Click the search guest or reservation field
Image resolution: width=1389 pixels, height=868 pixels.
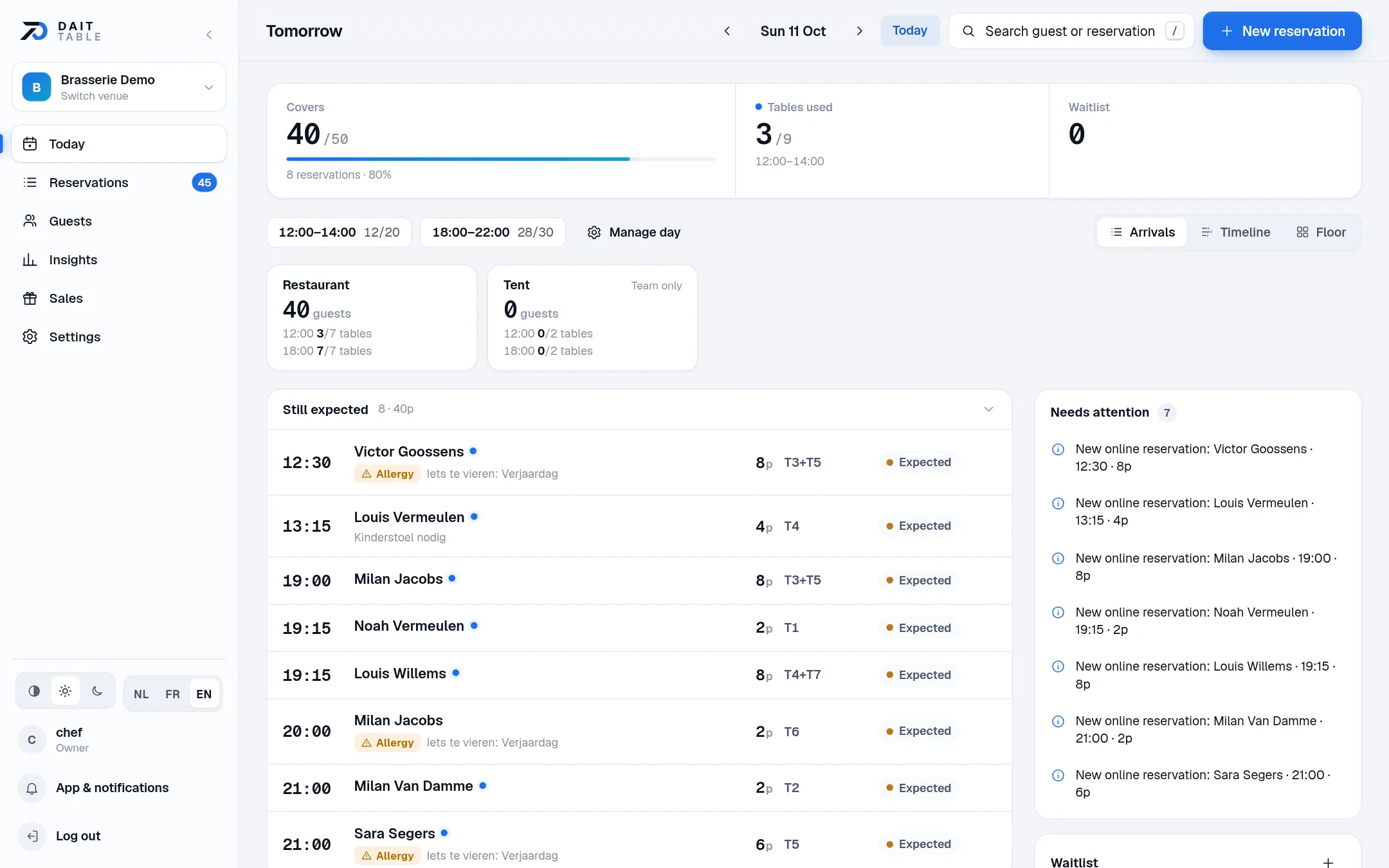click(x=1071, y=31)
